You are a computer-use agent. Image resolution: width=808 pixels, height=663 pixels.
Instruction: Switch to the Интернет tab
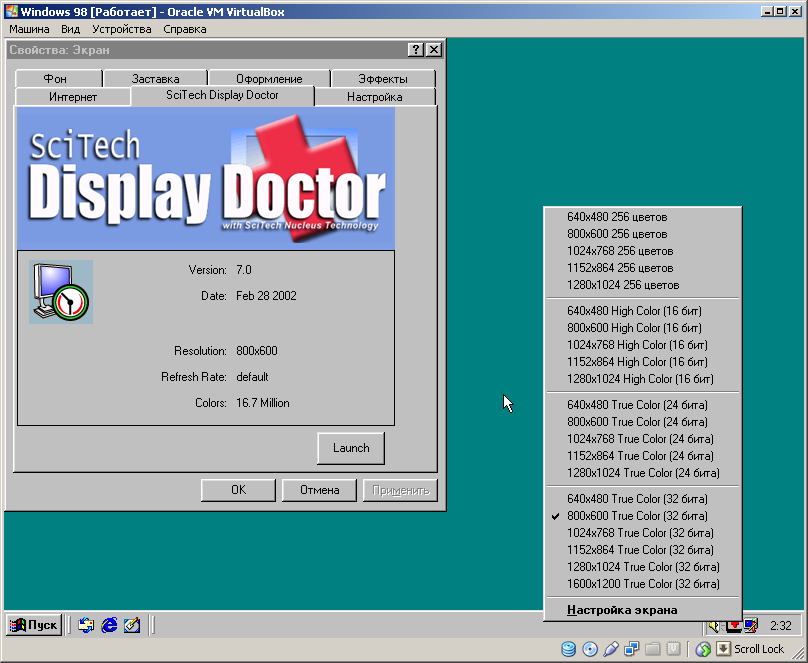click(x=73, y=97)
